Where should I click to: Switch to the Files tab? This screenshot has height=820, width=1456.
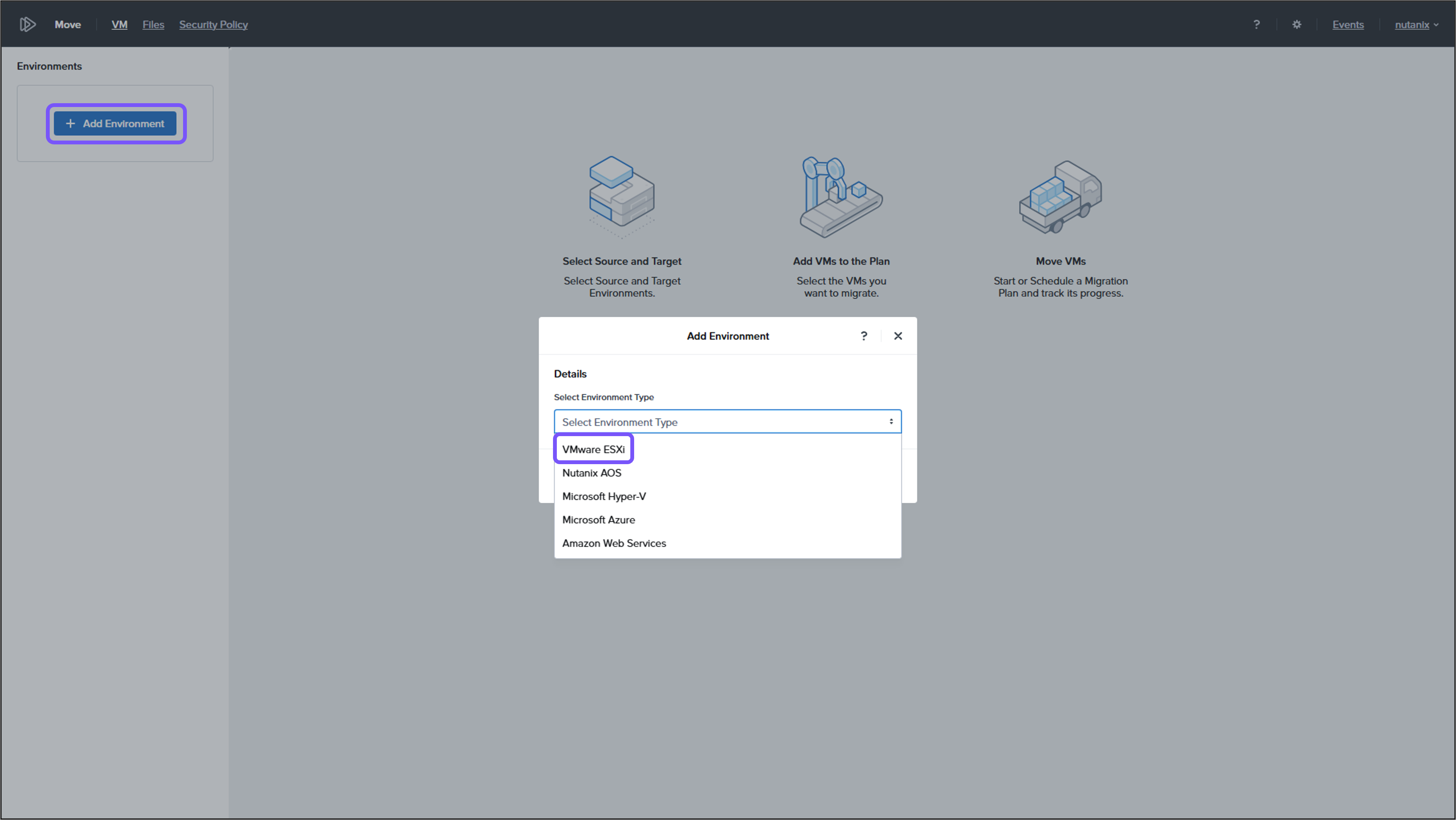point(153,24)
